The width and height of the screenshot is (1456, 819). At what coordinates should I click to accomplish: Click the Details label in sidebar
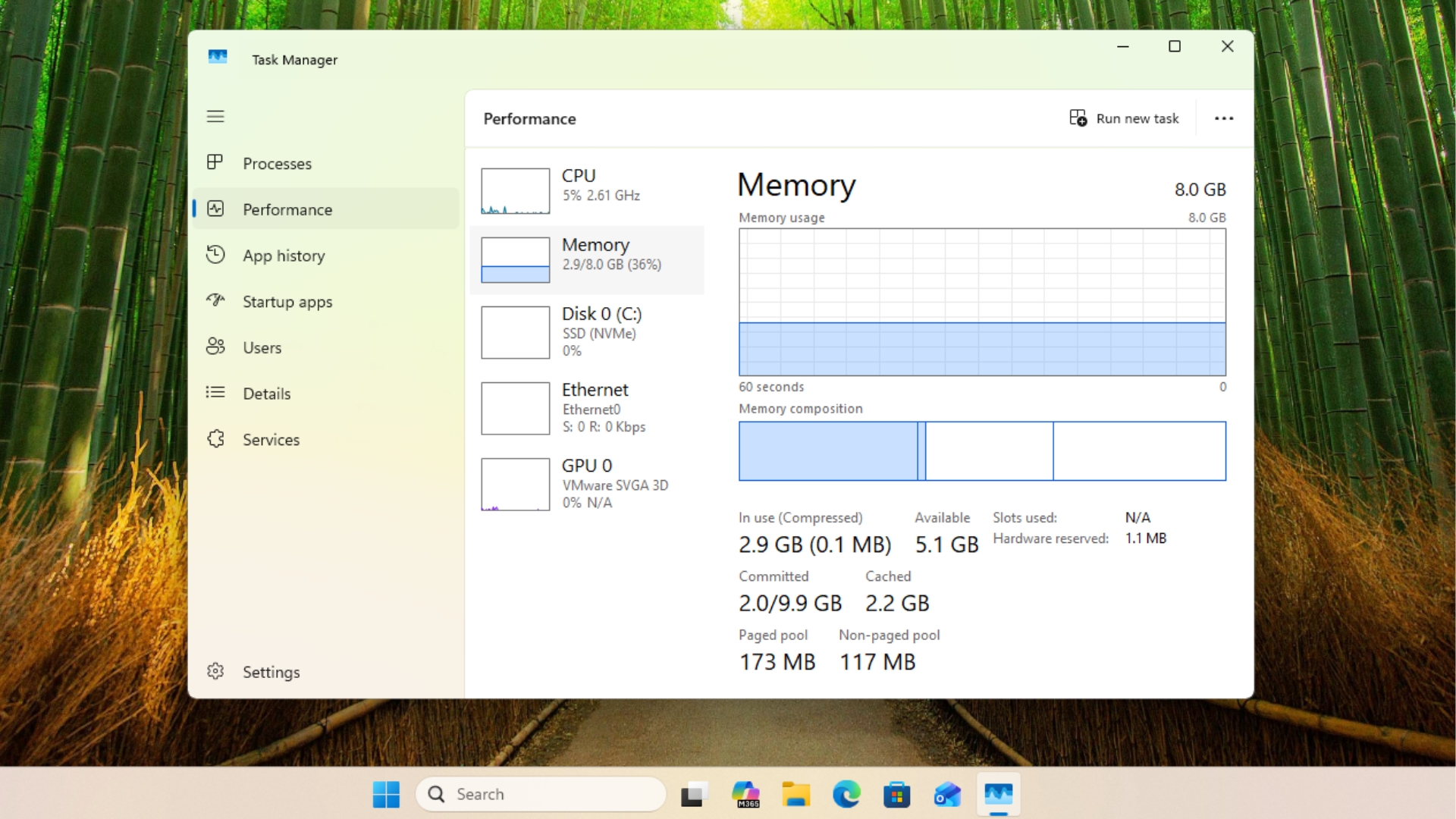(266, 394)
